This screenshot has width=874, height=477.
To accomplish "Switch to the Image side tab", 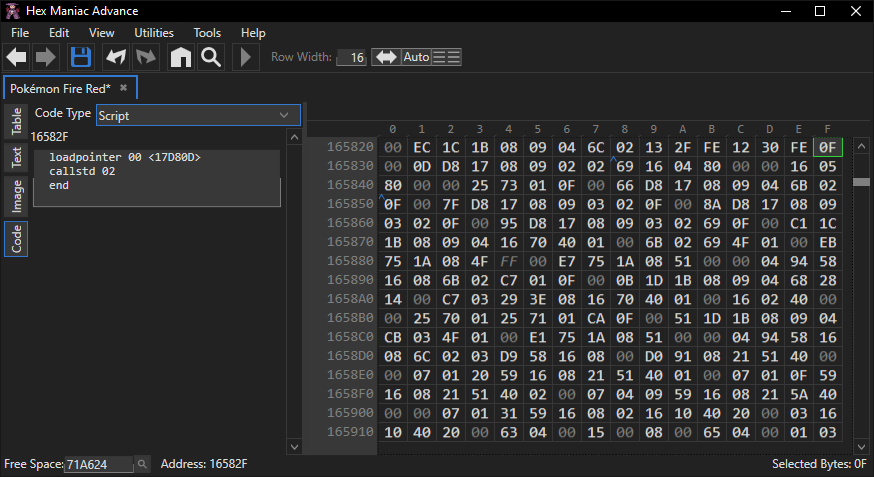I will click(x=17, y=196).
